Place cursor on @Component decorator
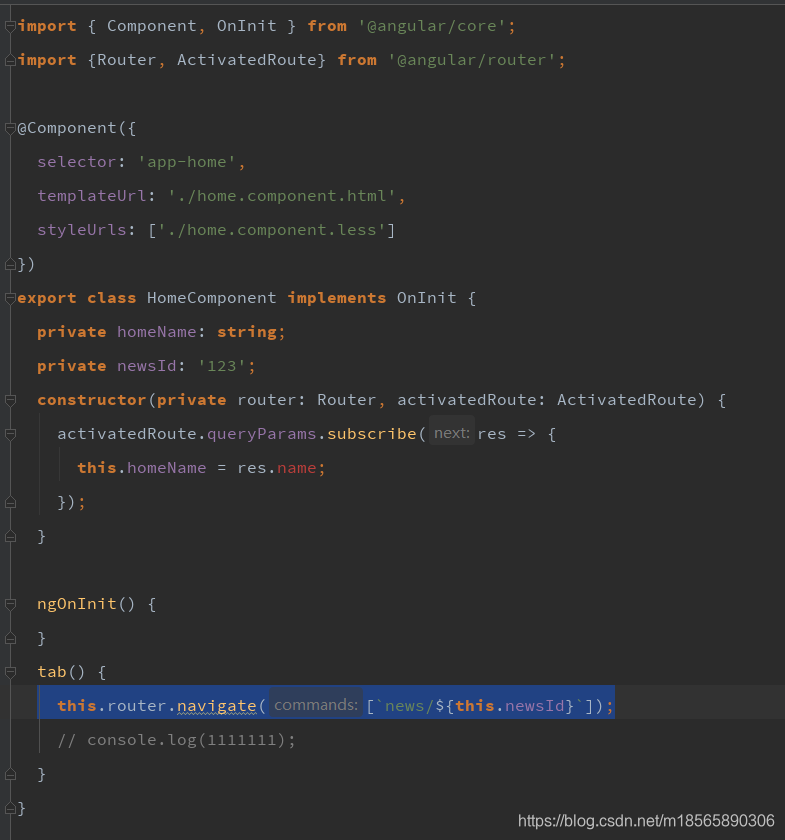Image resolution: width=785 pixels, height=840 pixels. pos(67,128)
